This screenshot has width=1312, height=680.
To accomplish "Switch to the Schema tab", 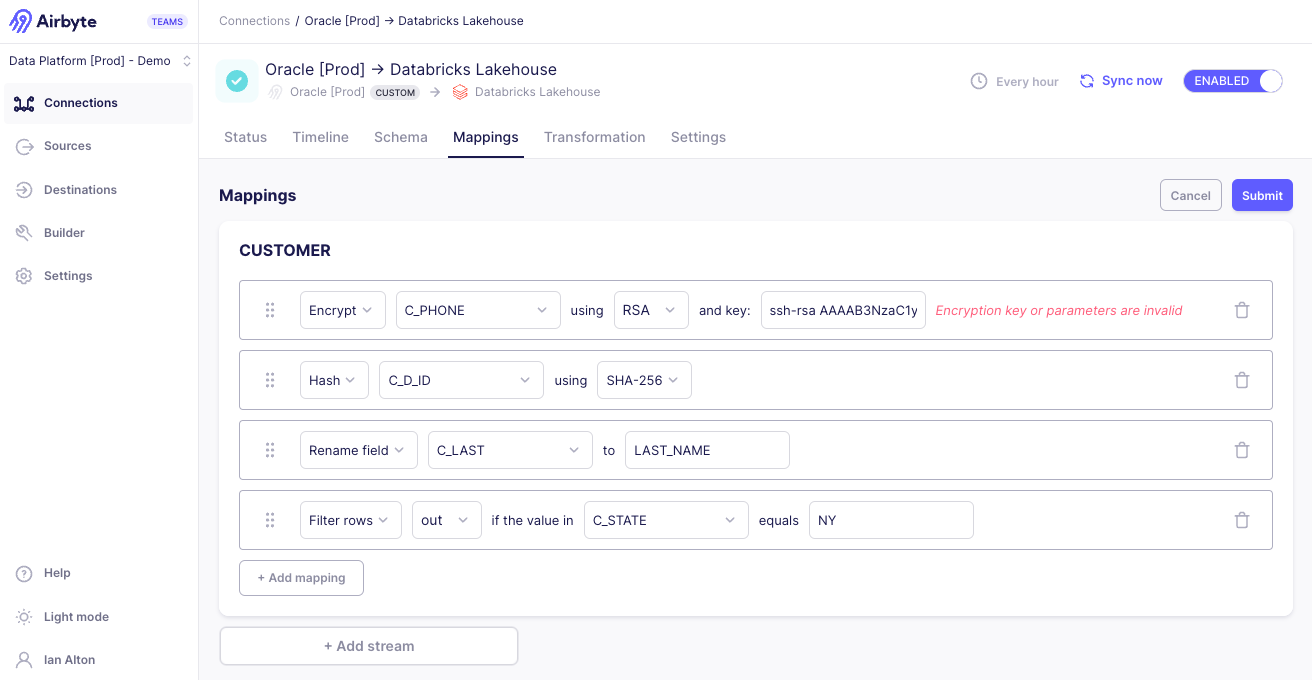I will coord(401,137).
